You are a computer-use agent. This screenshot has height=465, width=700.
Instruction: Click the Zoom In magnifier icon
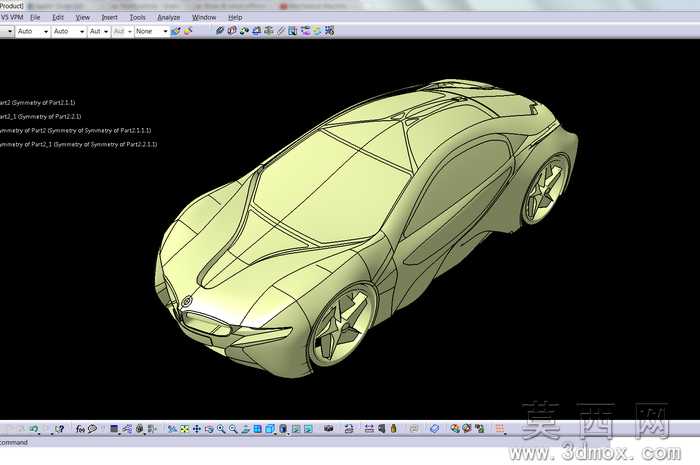tap(221, 429)
